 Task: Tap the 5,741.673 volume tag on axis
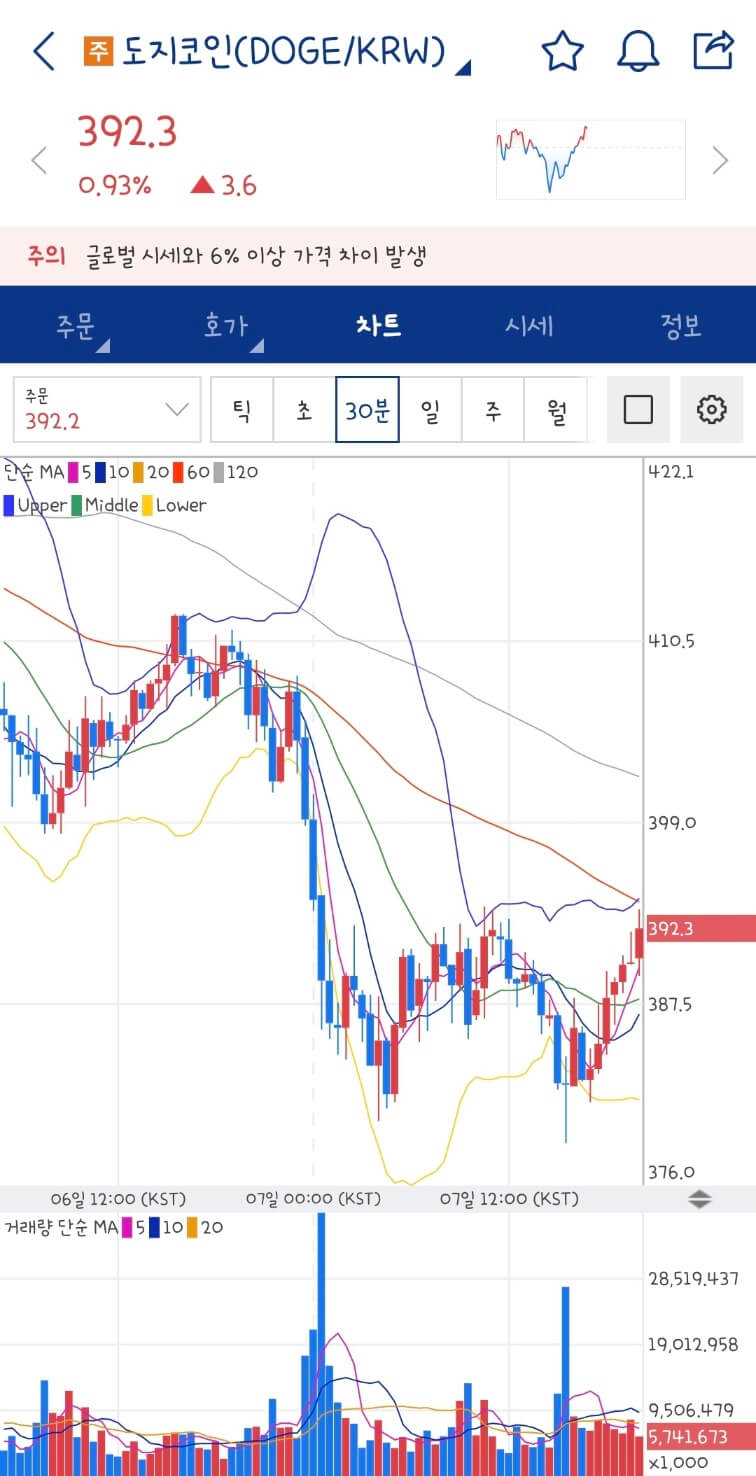pyautogui.click(x=700, y=1436)
